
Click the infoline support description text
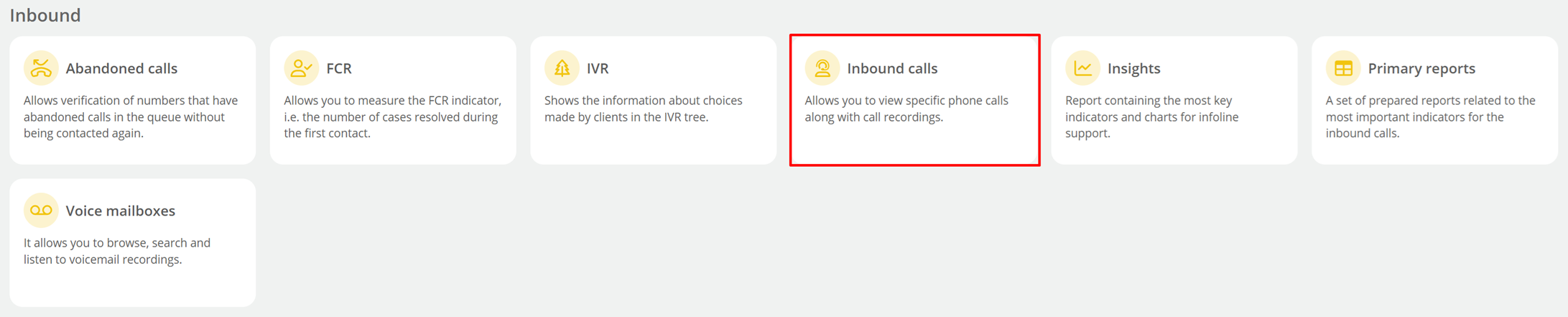(x=1152, y=116)
